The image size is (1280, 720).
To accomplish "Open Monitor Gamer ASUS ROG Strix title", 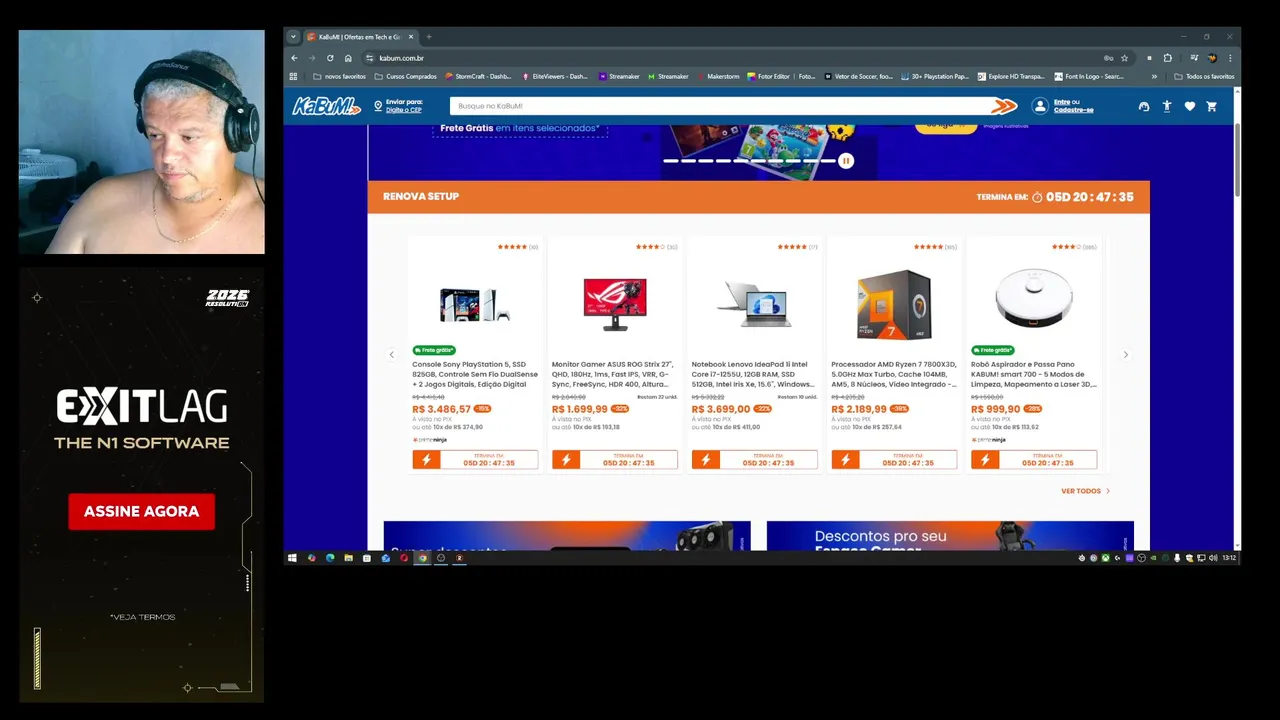I will (x=614, y=374).
